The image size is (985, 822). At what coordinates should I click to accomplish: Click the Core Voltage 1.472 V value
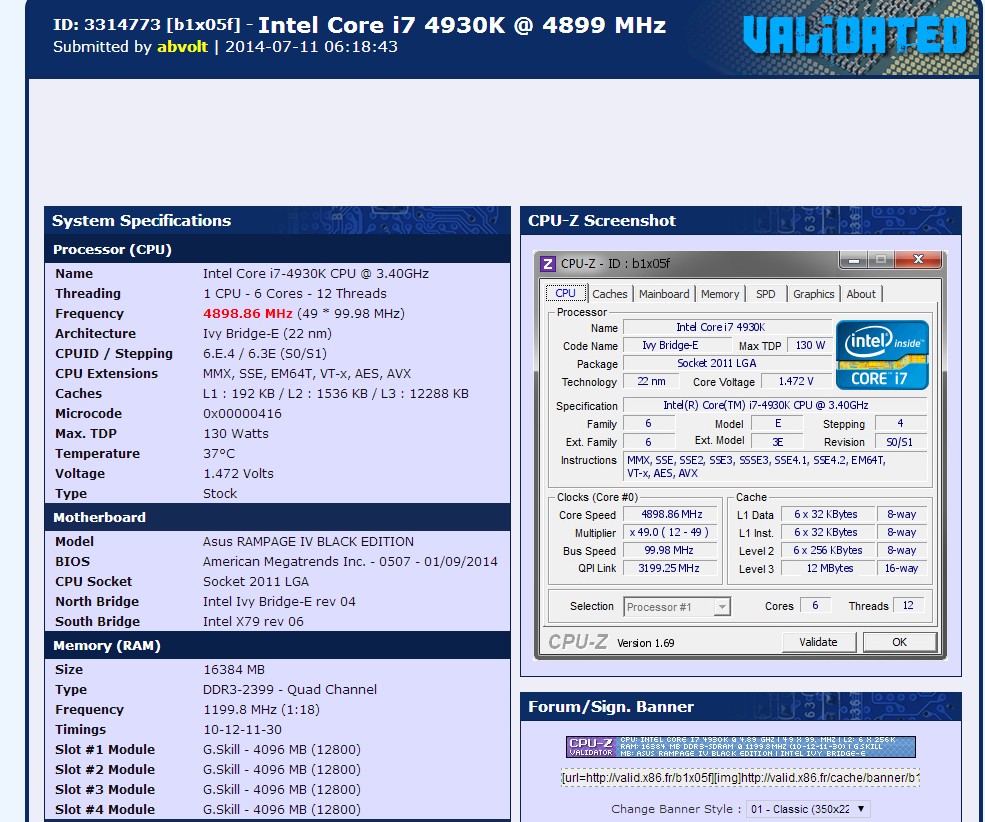point(796,381)
